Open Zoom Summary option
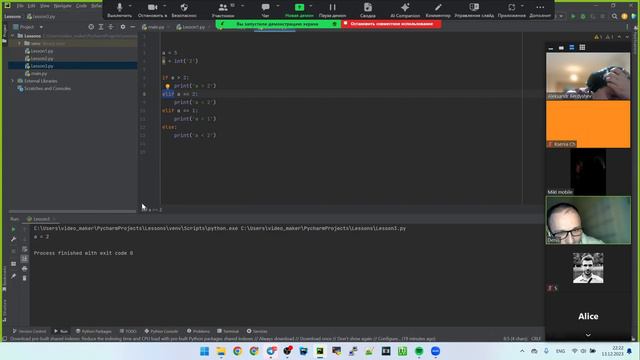Screen dimensions: 640x360 coord(368,10)
